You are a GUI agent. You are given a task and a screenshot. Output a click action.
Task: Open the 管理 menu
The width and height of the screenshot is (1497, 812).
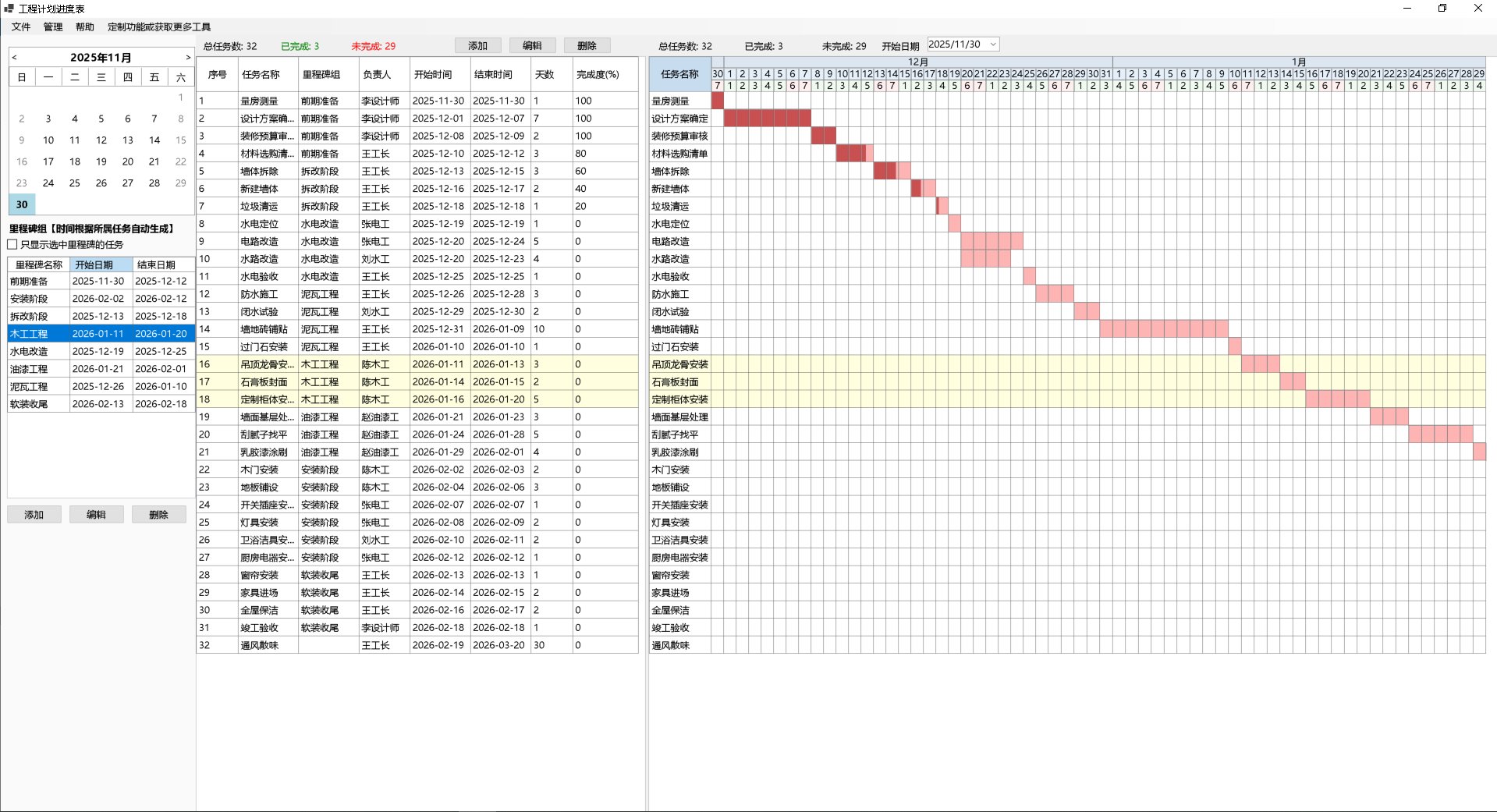53,27
